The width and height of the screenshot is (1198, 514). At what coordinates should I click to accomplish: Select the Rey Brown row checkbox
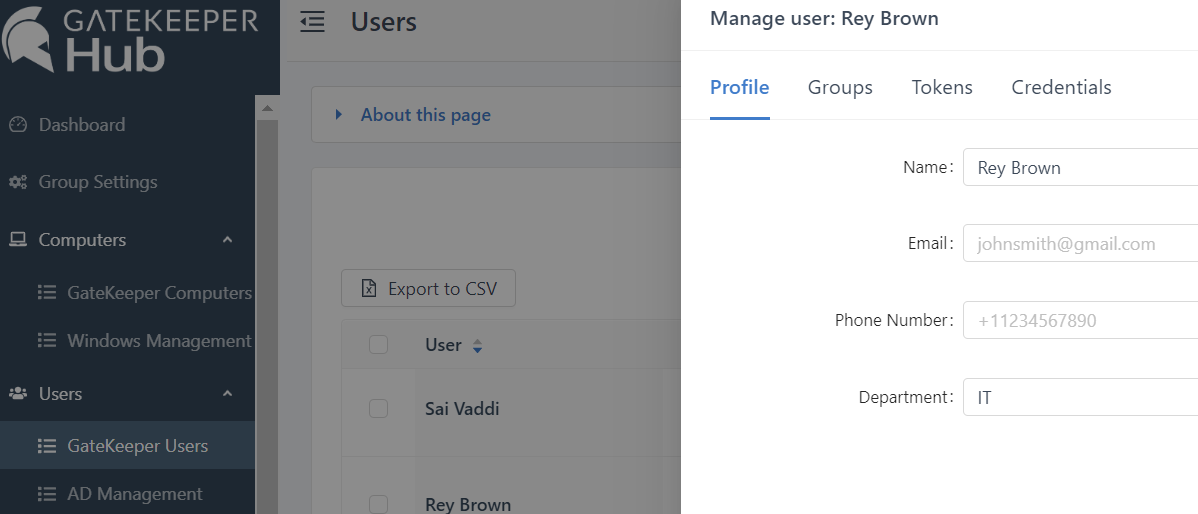coord(378,504)
